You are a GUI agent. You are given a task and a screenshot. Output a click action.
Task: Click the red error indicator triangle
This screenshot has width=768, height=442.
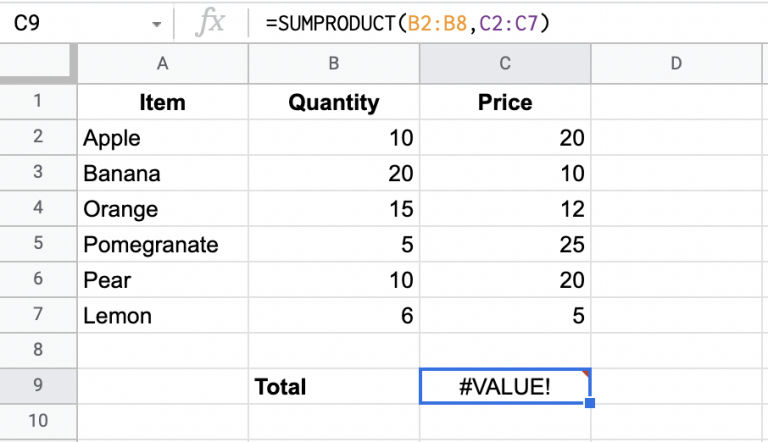point(585,374)
